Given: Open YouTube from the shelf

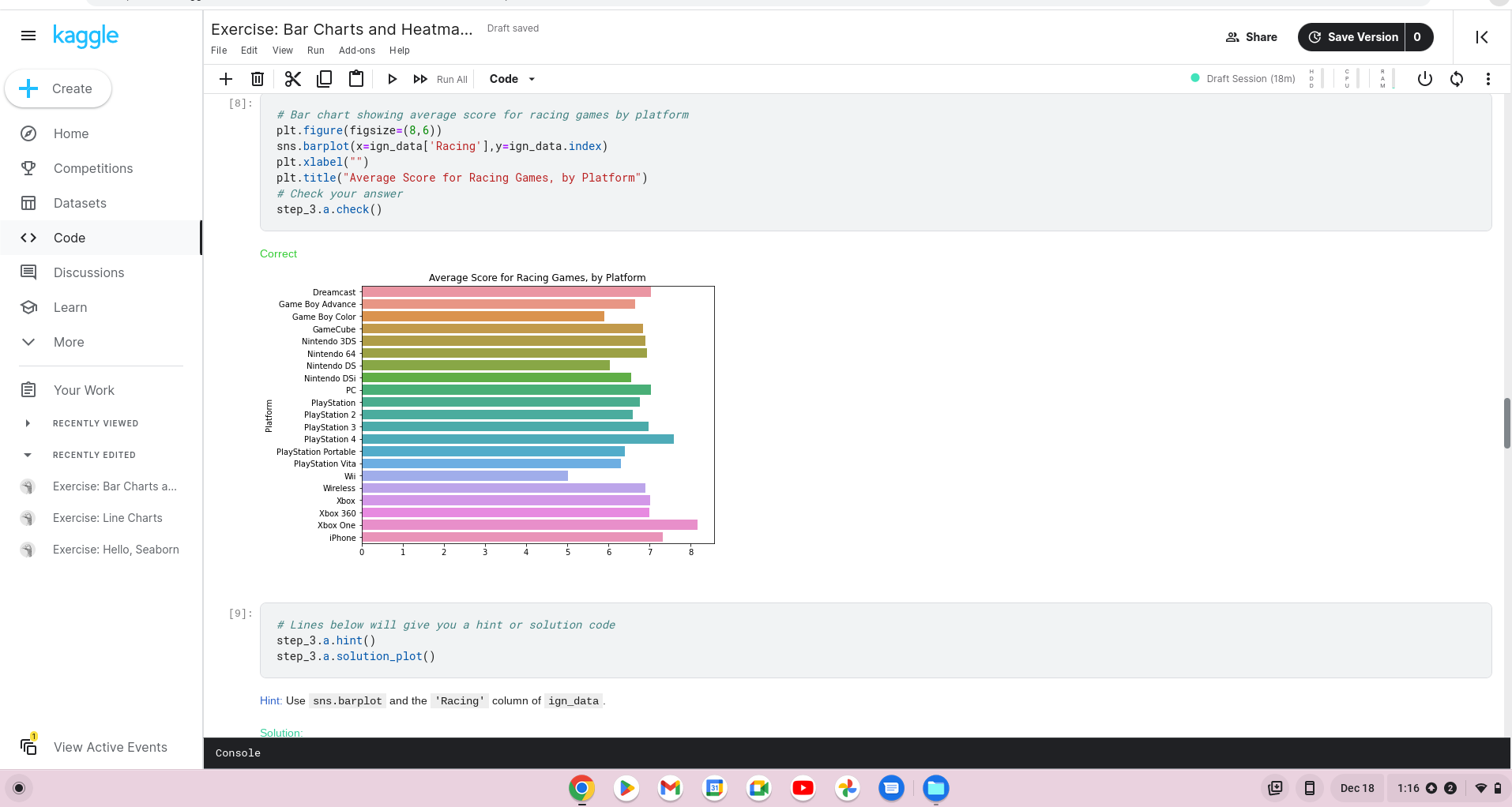Looking at the screenshot, I should pyautogui.click(x=803, y=788).
